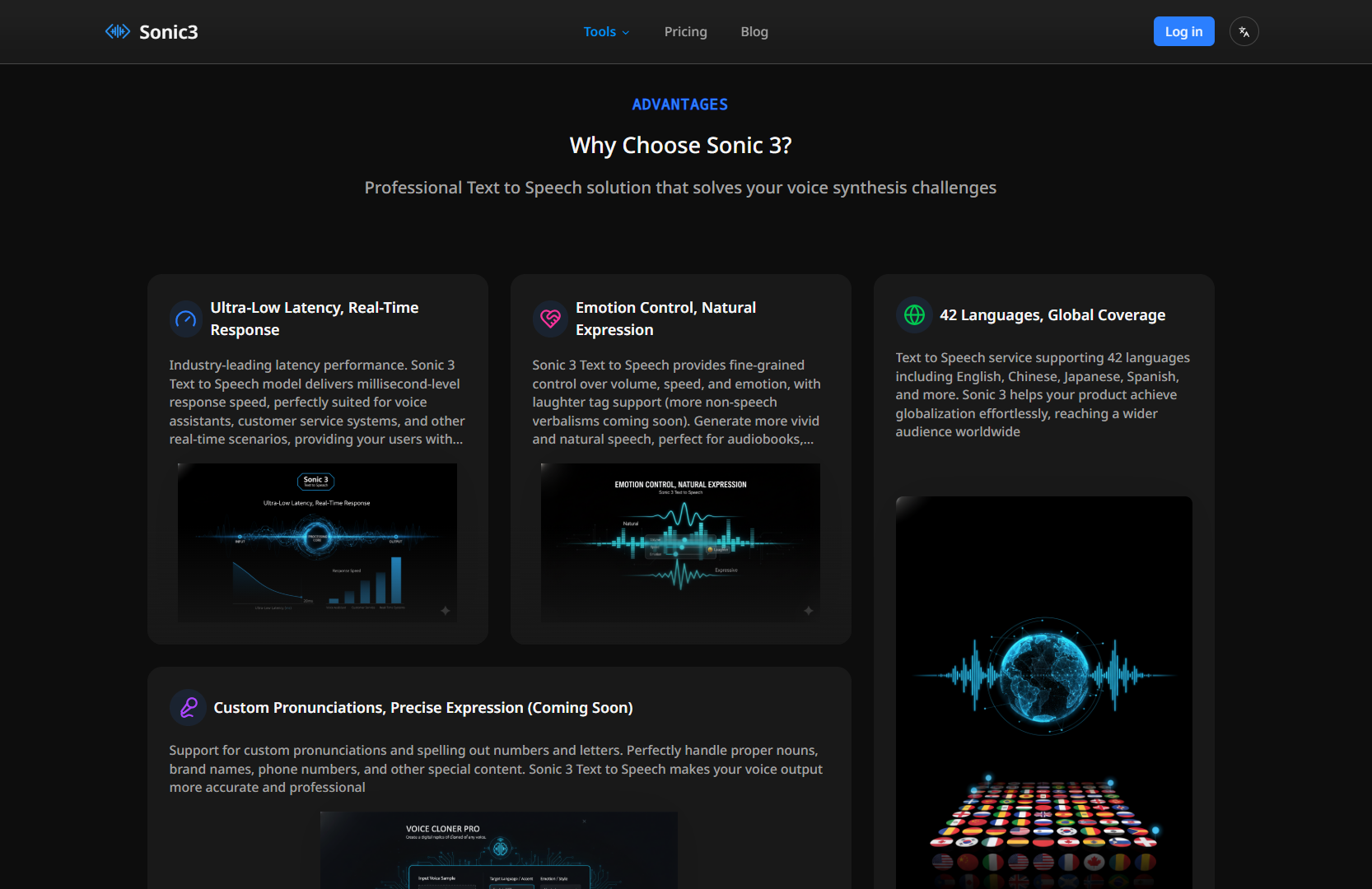Click the Custom Pronunciations microphone icon

[187, 707]
